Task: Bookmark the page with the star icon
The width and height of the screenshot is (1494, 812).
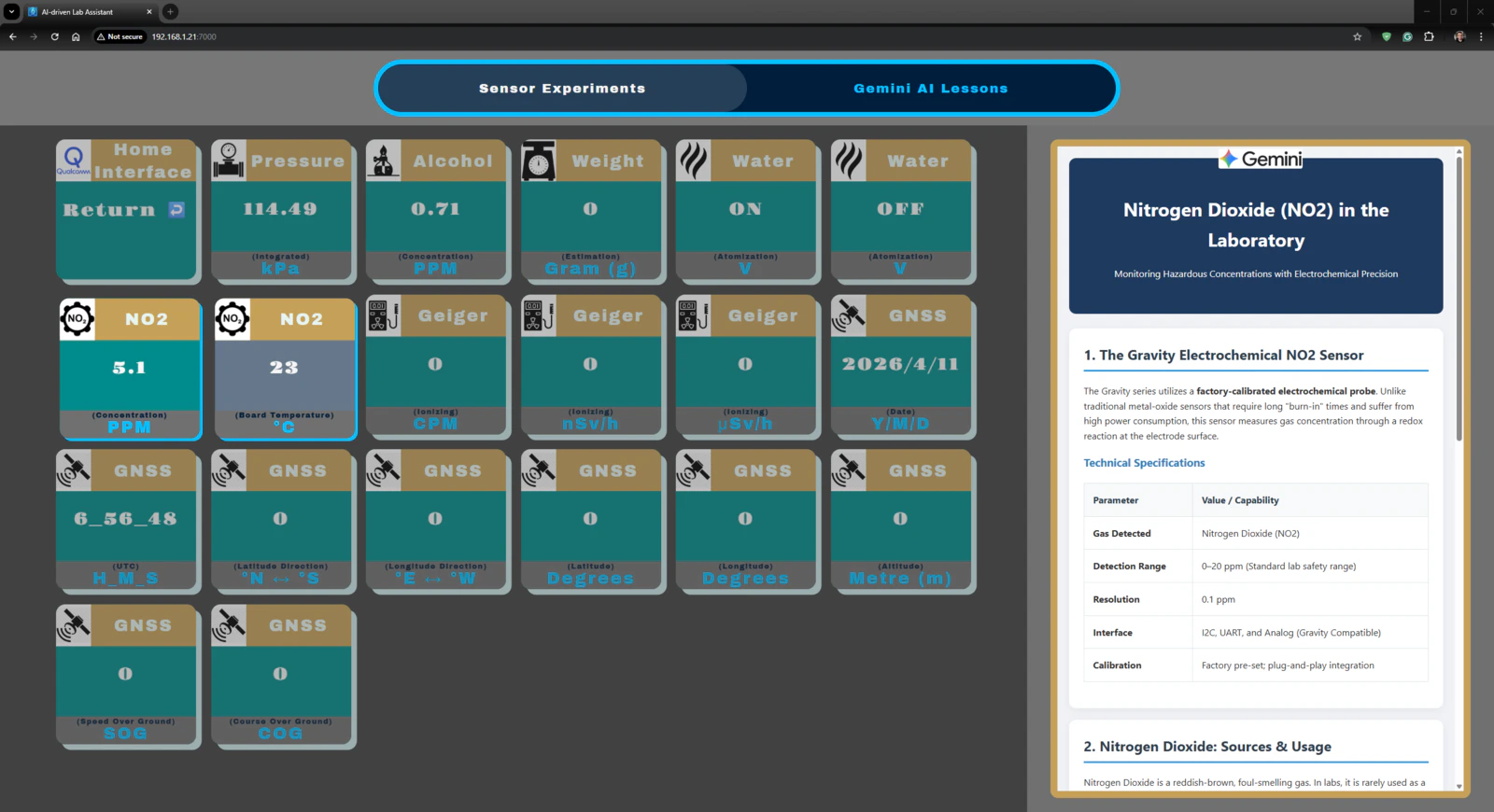Action: [x=1357, y=37]
